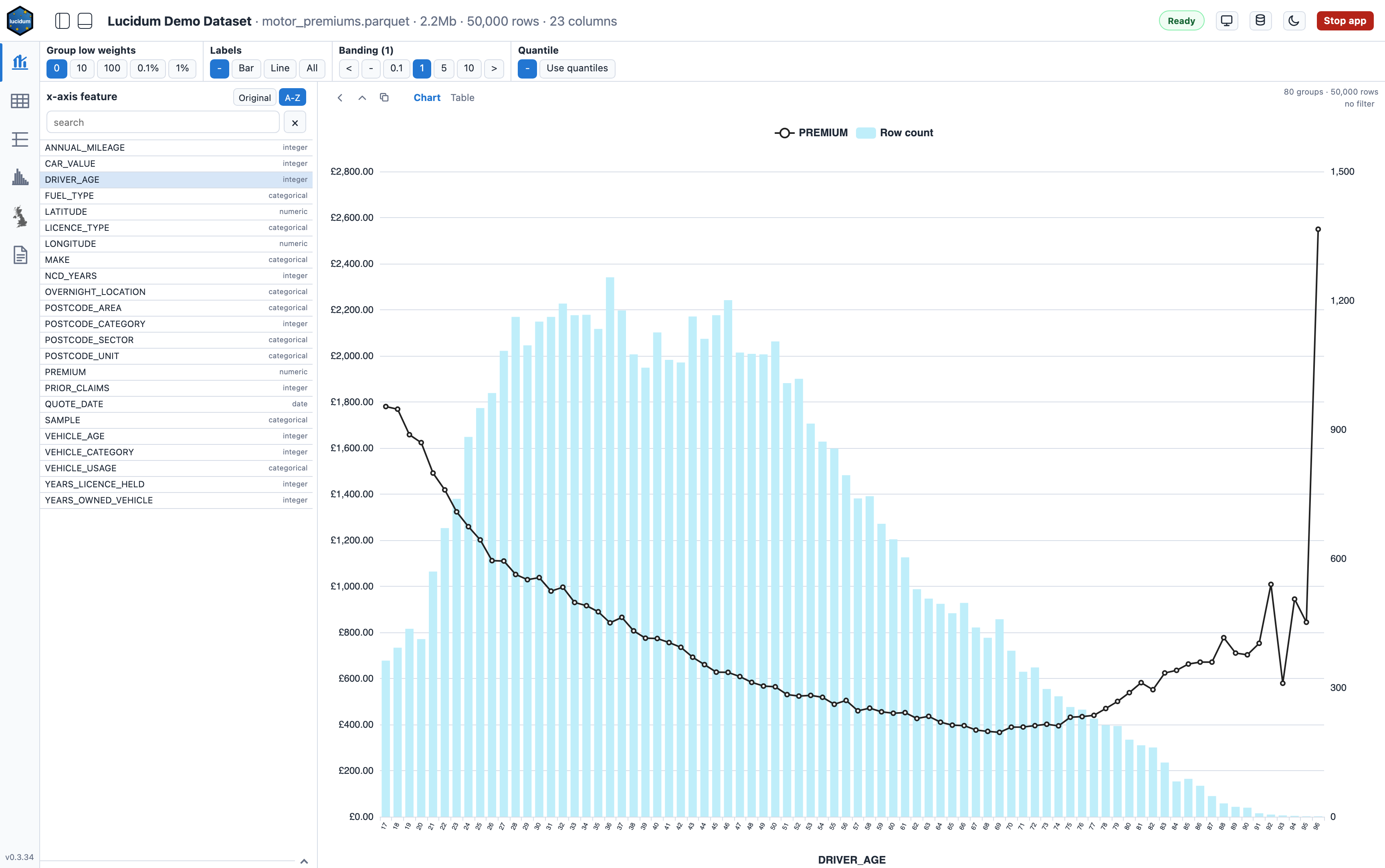The height and width of the screenshot is (868, 1385).
Task: Focus the feature search field
Action: tap(163, 122)
